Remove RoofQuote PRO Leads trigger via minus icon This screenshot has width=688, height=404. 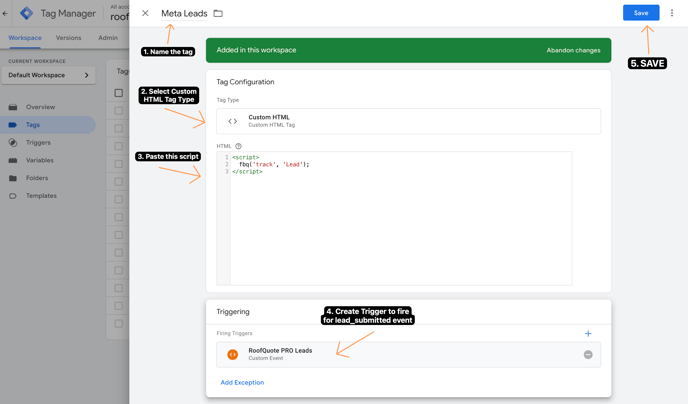[x=588, y=354]
